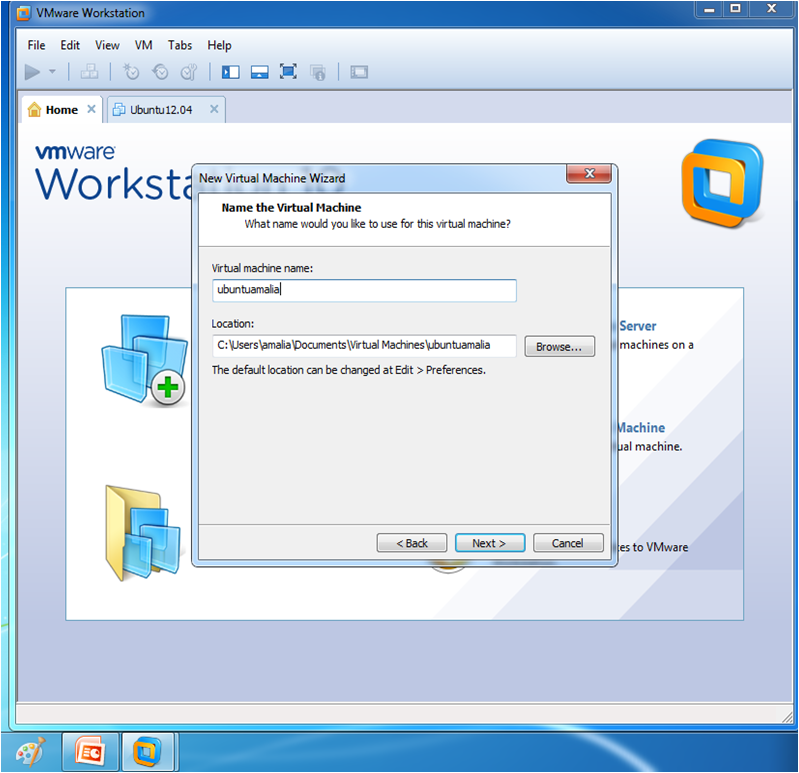Click the VMware title bar icon
Viewport: 799px width, 773px height.
click(23, 13)
